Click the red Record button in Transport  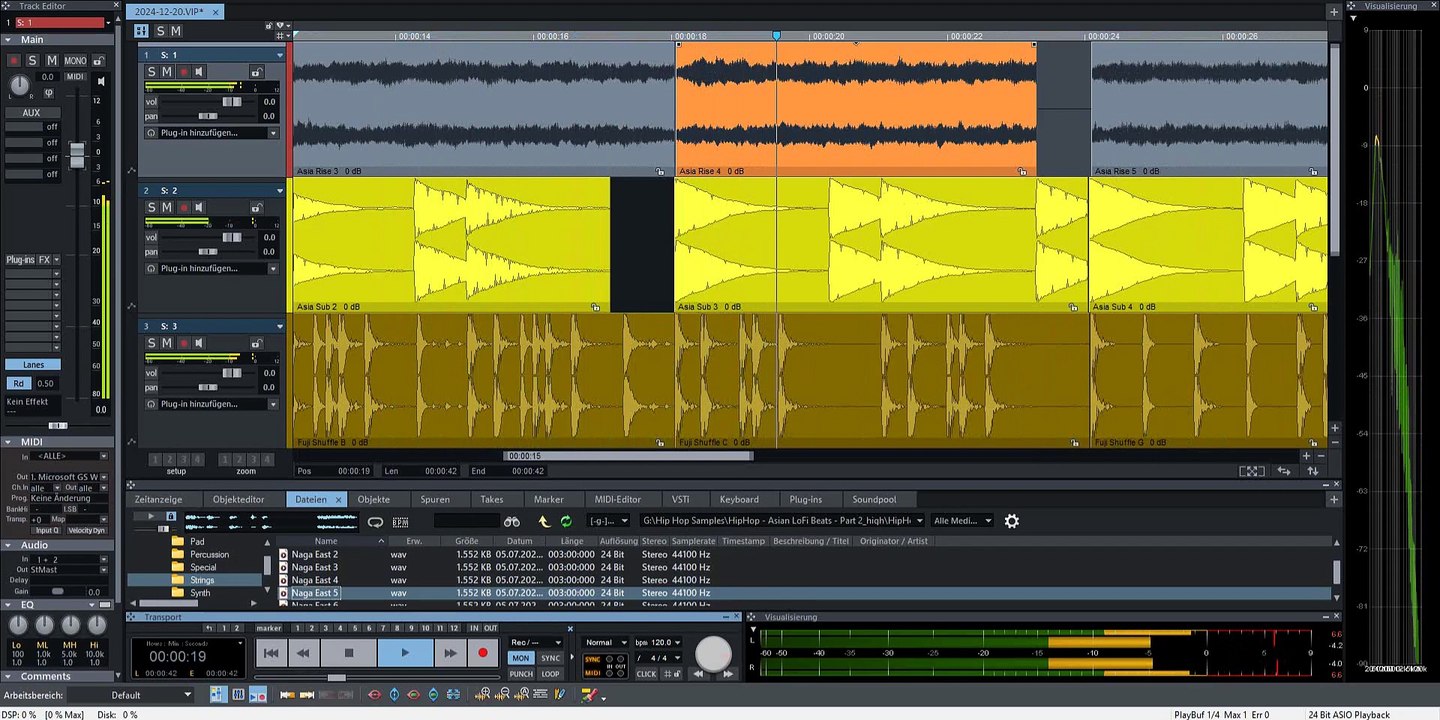pyautogui.click(x=483, y=653)
